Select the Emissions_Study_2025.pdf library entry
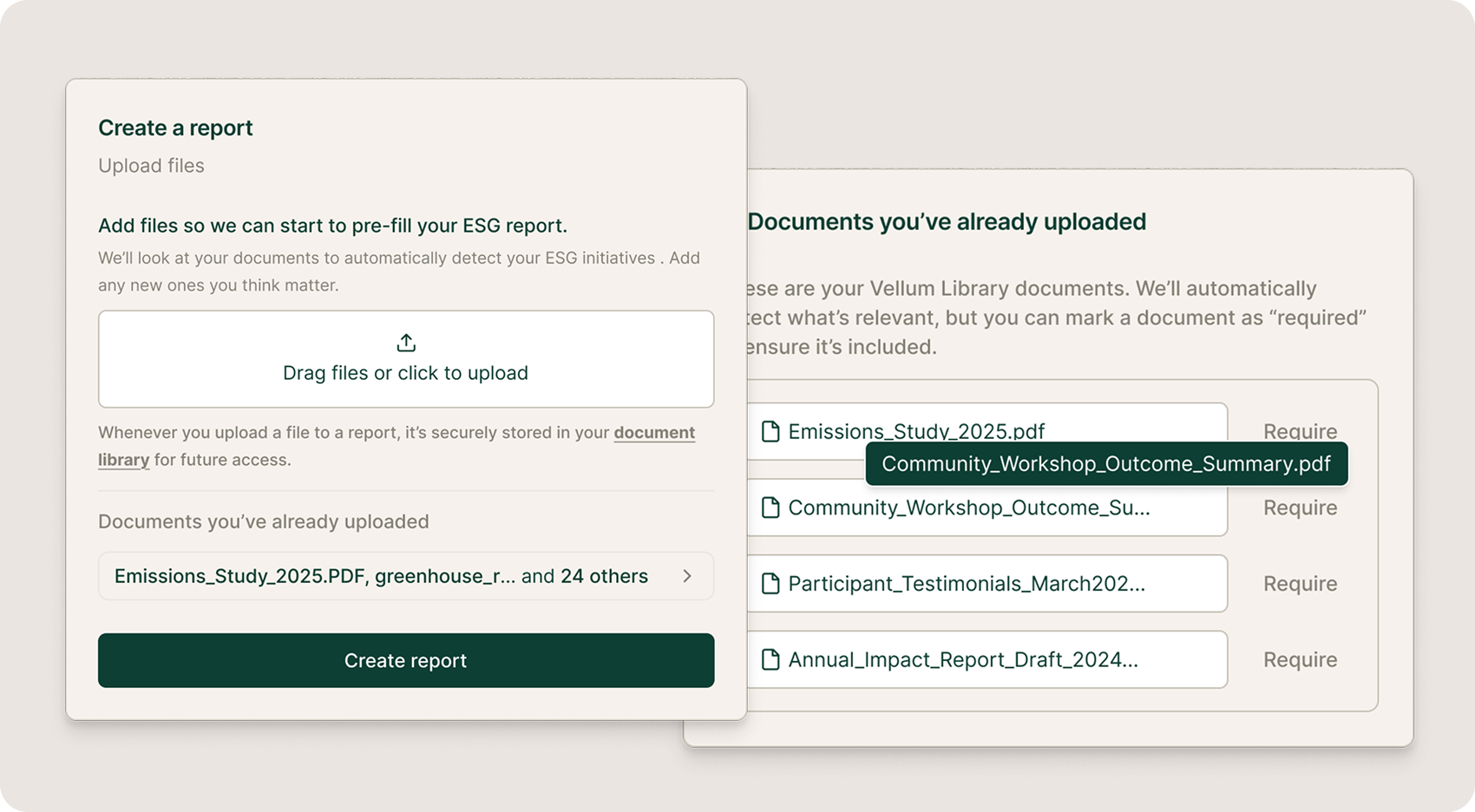Image resolution: width=1475 pixels, height=812 pixels. 915,431
